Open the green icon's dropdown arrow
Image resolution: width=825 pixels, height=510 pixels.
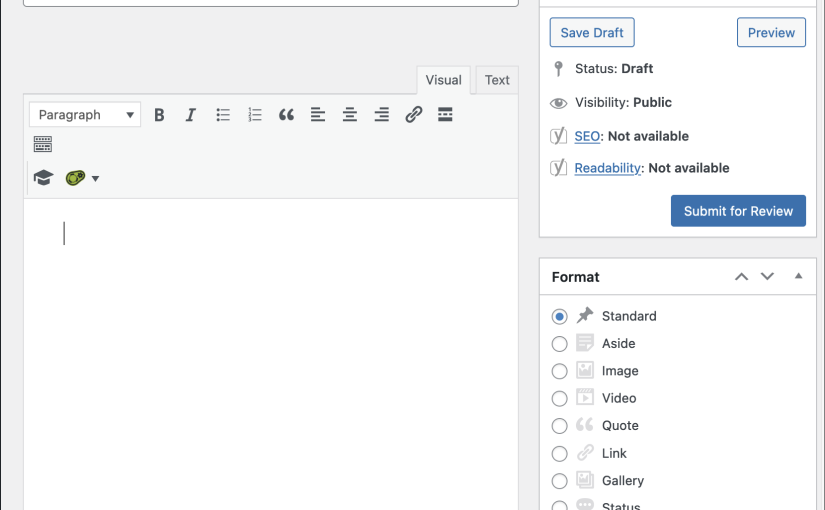pyautogui.click(x=95, y=178)
